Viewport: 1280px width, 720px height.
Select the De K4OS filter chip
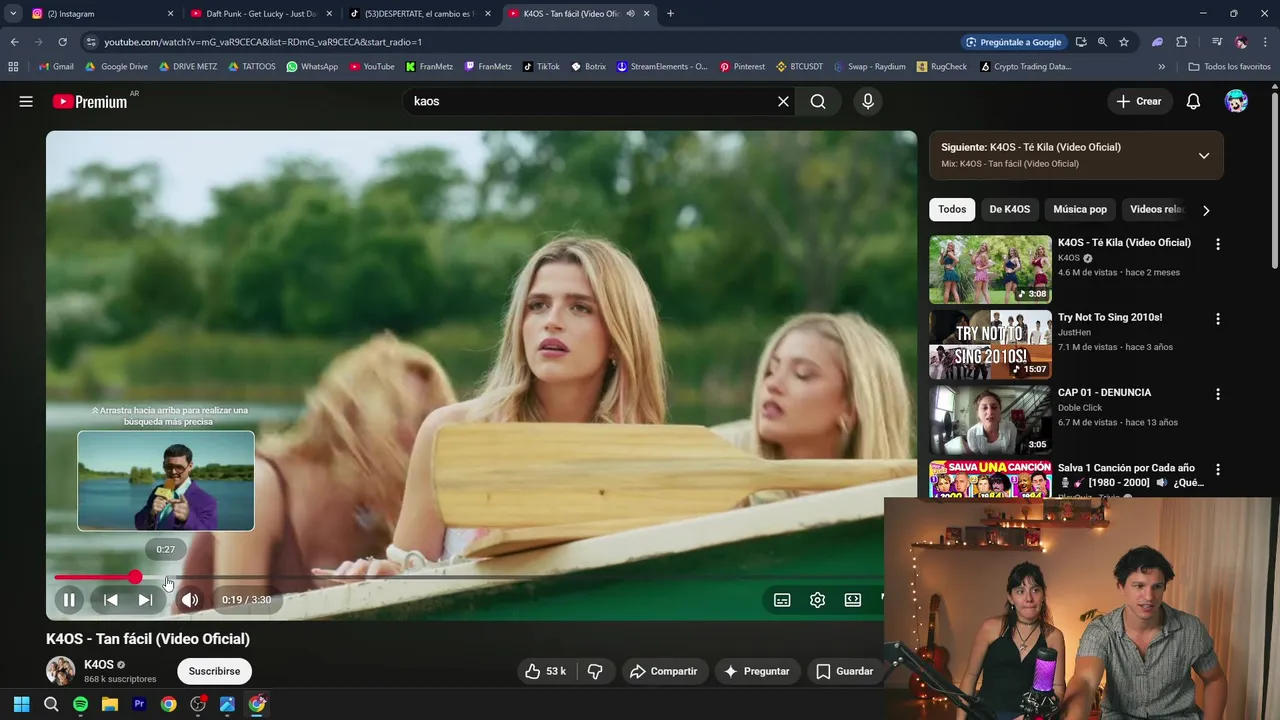point(1009,209)
